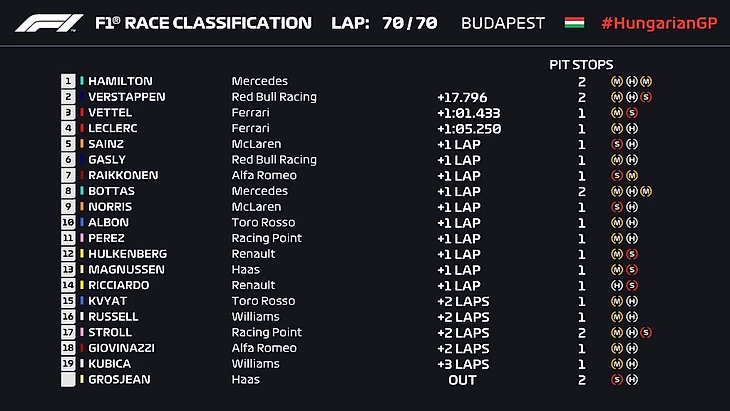Click Grosjean's hard tyre icon
Image resolution: width=730 pixels, height=411 pixels.
(x=633, y=379)
